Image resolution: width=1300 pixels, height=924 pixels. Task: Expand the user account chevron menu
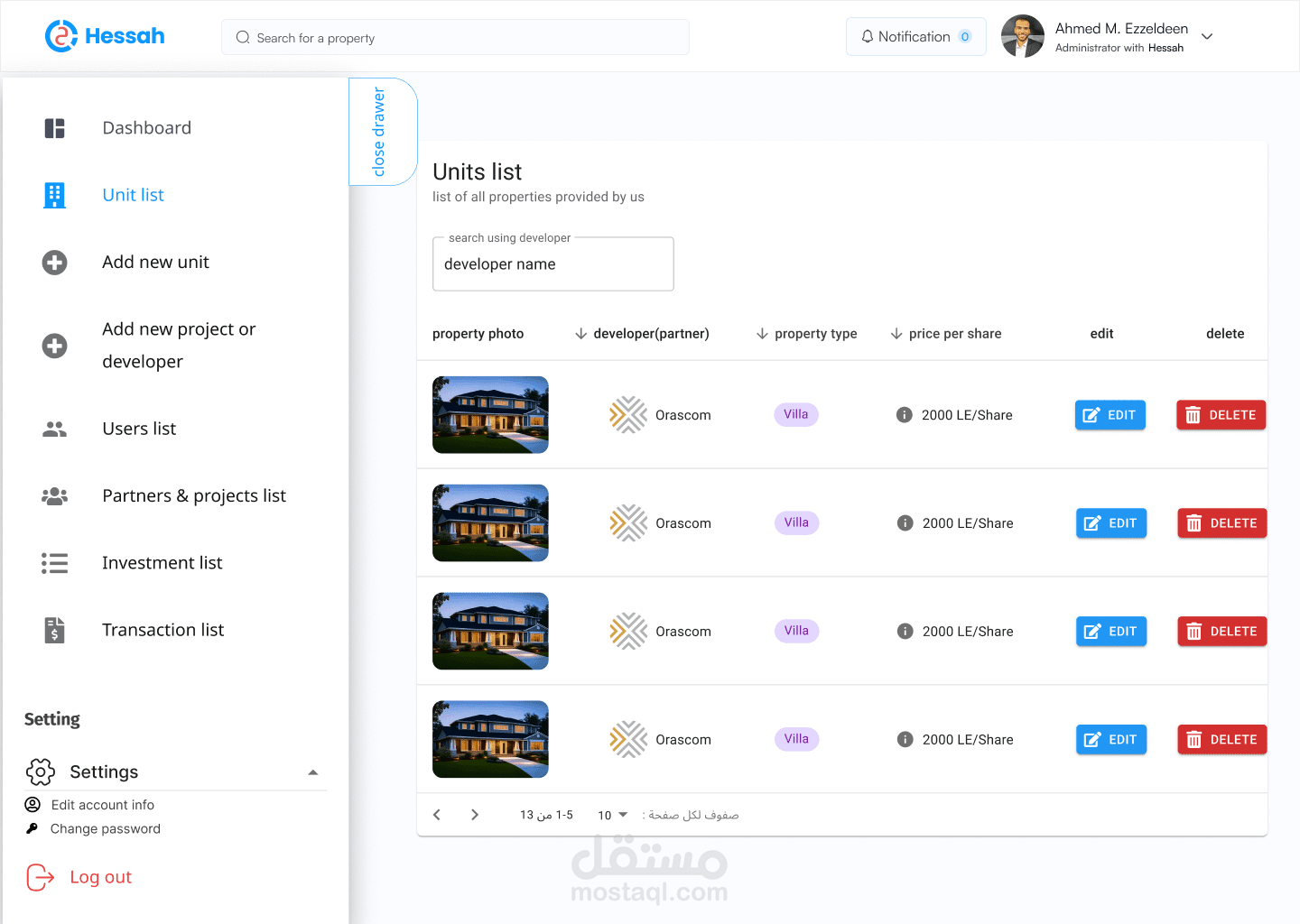[x=1207, y=37]
